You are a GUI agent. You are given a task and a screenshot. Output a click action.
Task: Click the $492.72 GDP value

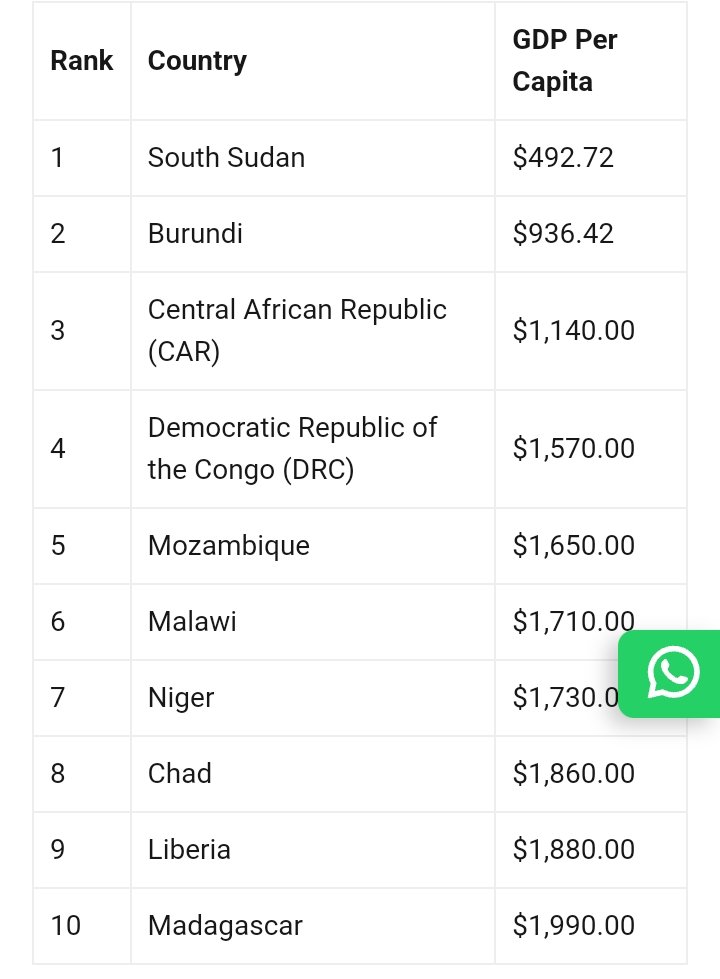point(563,158)
